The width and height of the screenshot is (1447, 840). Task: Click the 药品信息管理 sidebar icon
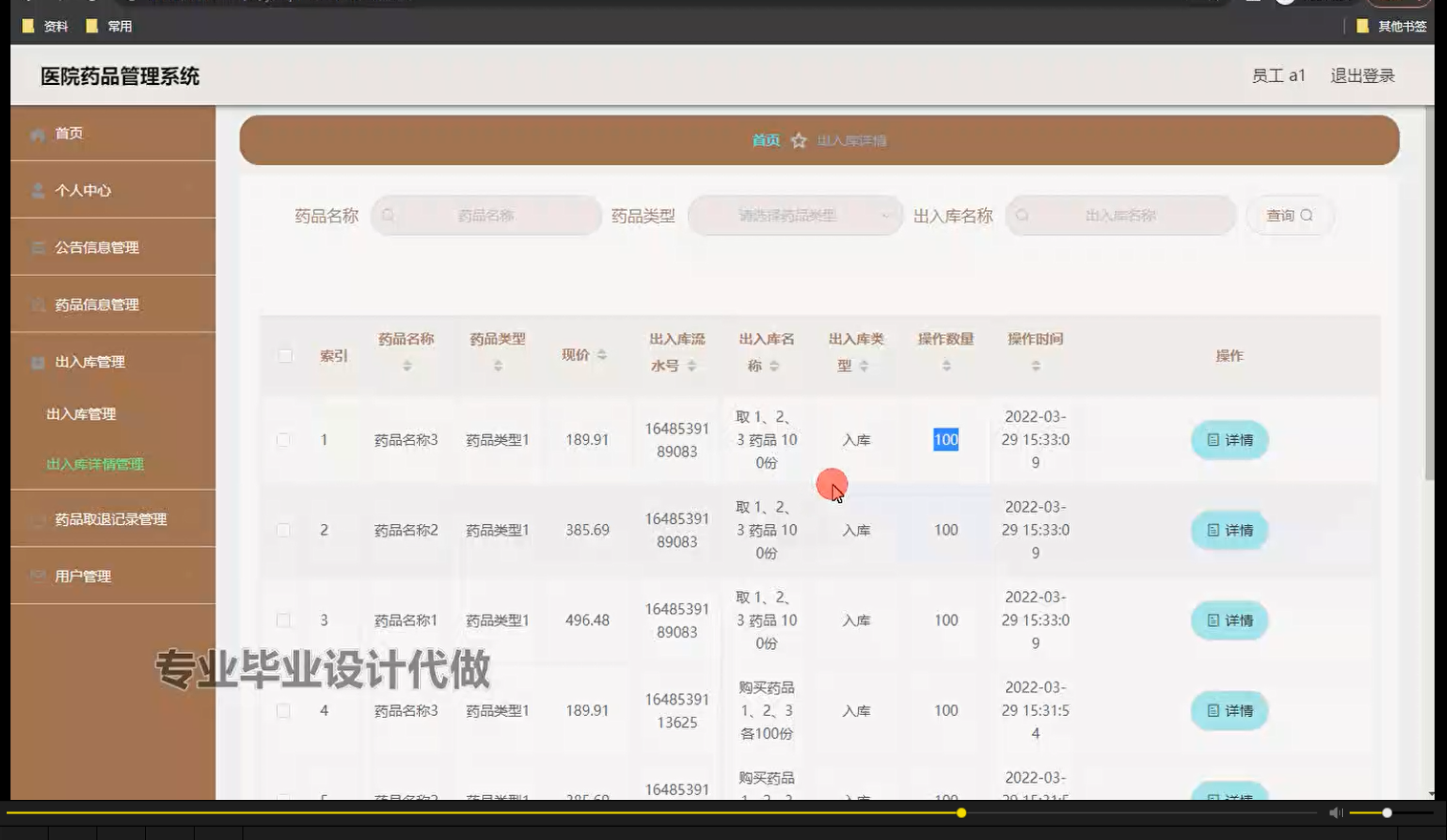click(36, 304)
